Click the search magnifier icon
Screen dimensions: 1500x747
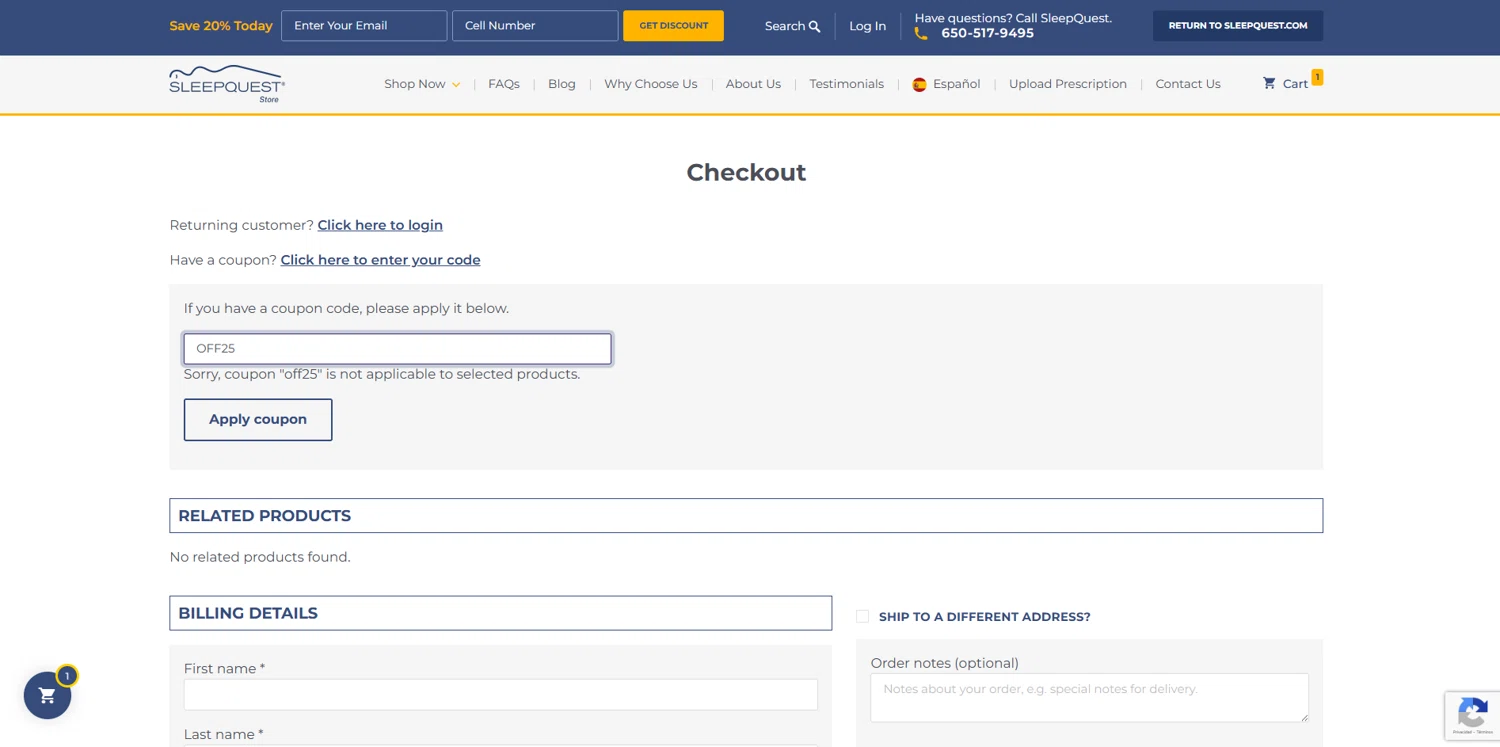coord(814,27)
